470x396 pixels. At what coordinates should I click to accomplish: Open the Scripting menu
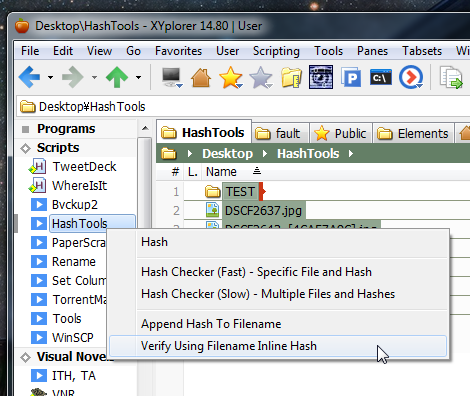[x=276, y=51]
